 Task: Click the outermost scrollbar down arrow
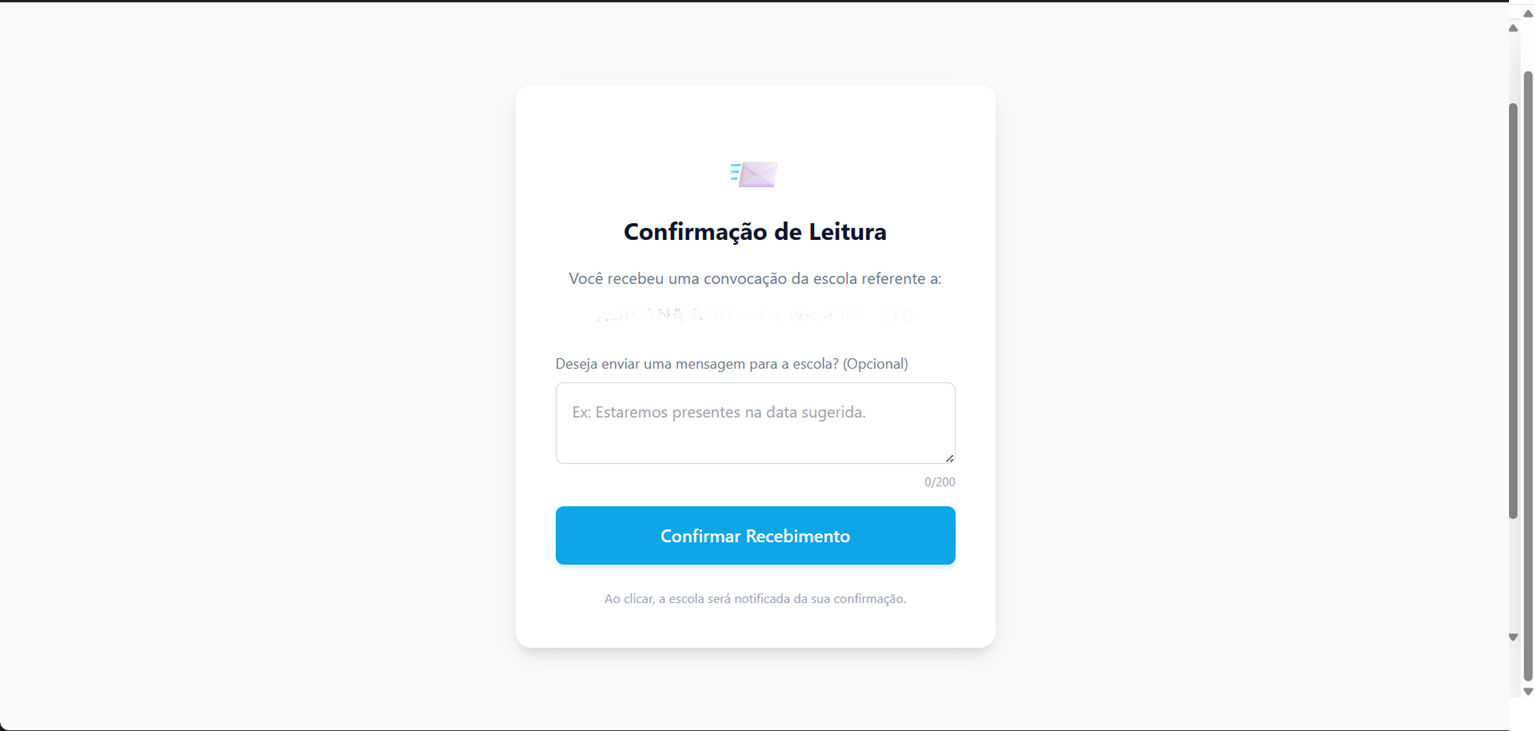[1527, 691]
